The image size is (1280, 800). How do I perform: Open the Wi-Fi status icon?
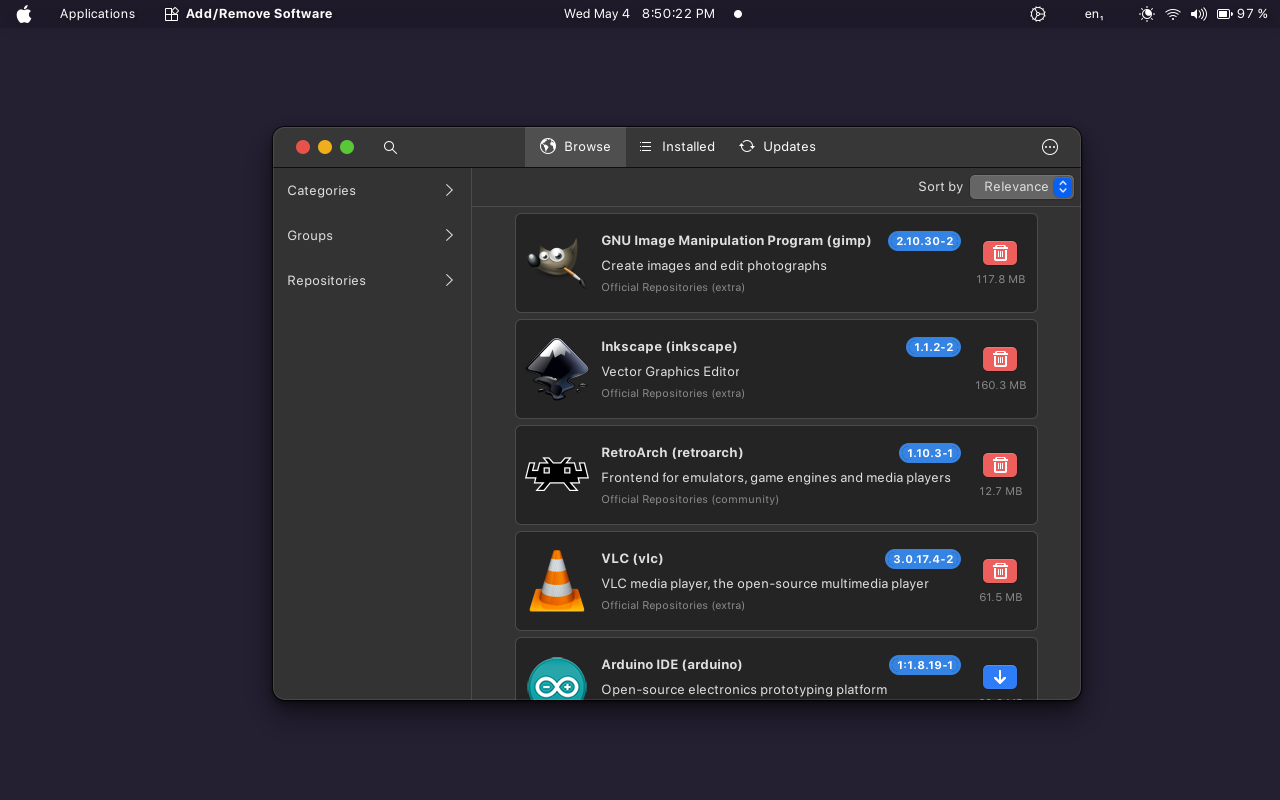point(1173,14)
